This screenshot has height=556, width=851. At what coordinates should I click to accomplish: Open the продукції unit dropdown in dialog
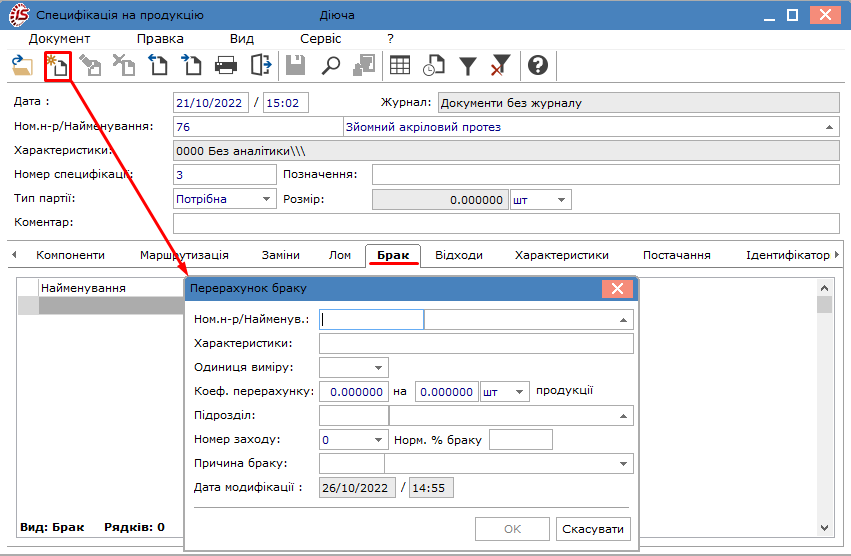(x=519, y=391)
